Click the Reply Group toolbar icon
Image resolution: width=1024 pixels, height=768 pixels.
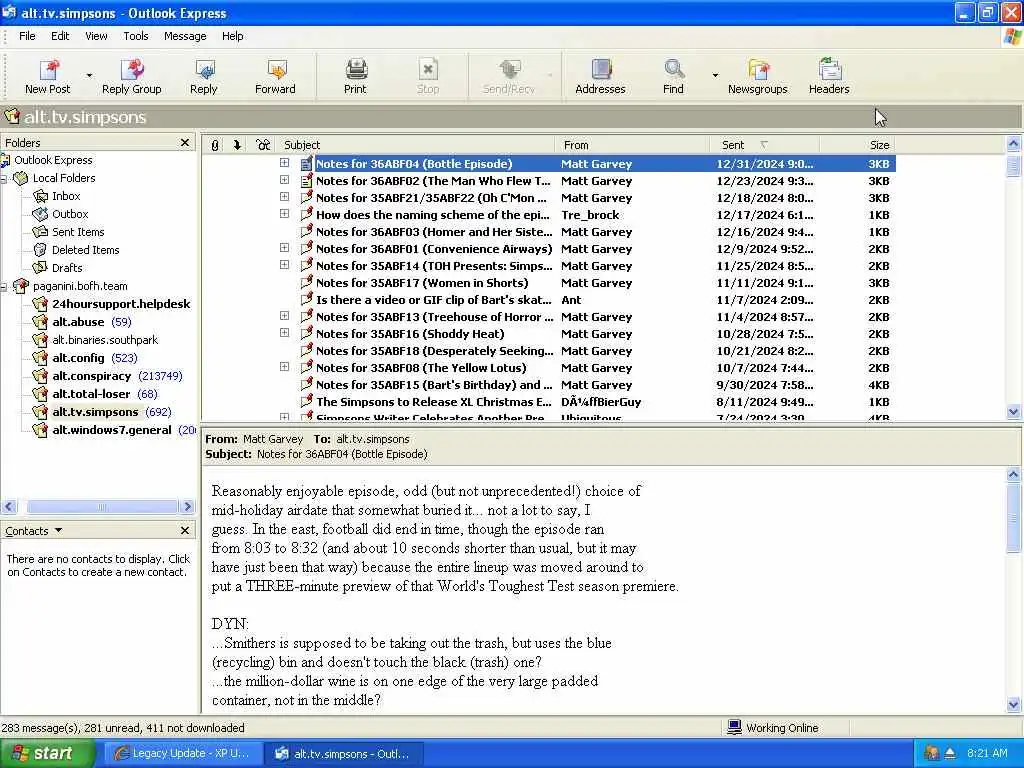[131, 69]
